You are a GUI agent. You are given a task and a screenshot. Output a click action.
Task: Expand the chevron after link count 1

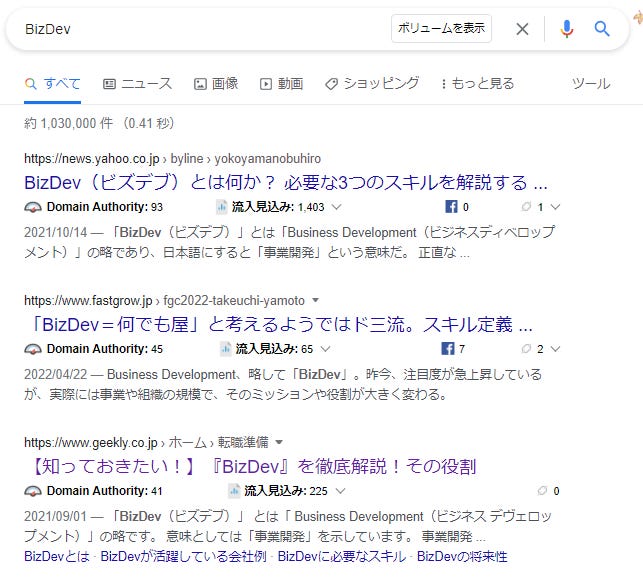tap(555, 207)
